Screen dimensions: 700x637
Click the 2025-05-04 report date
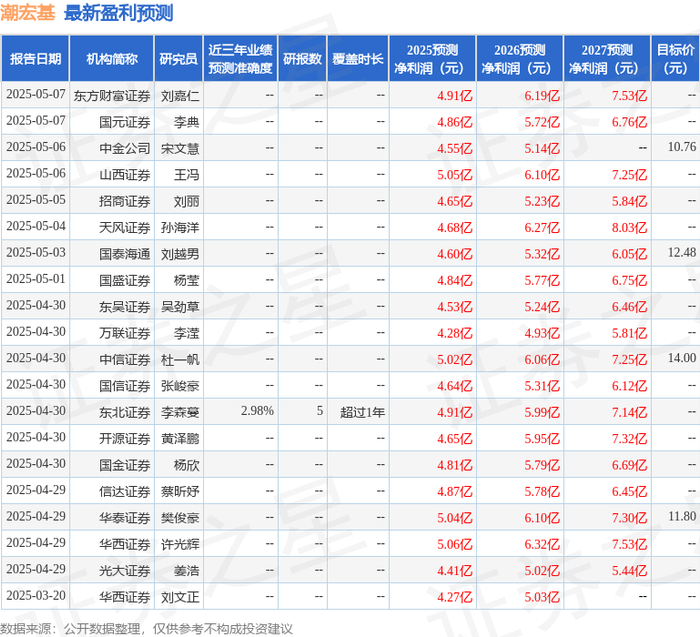pos(36,226)
